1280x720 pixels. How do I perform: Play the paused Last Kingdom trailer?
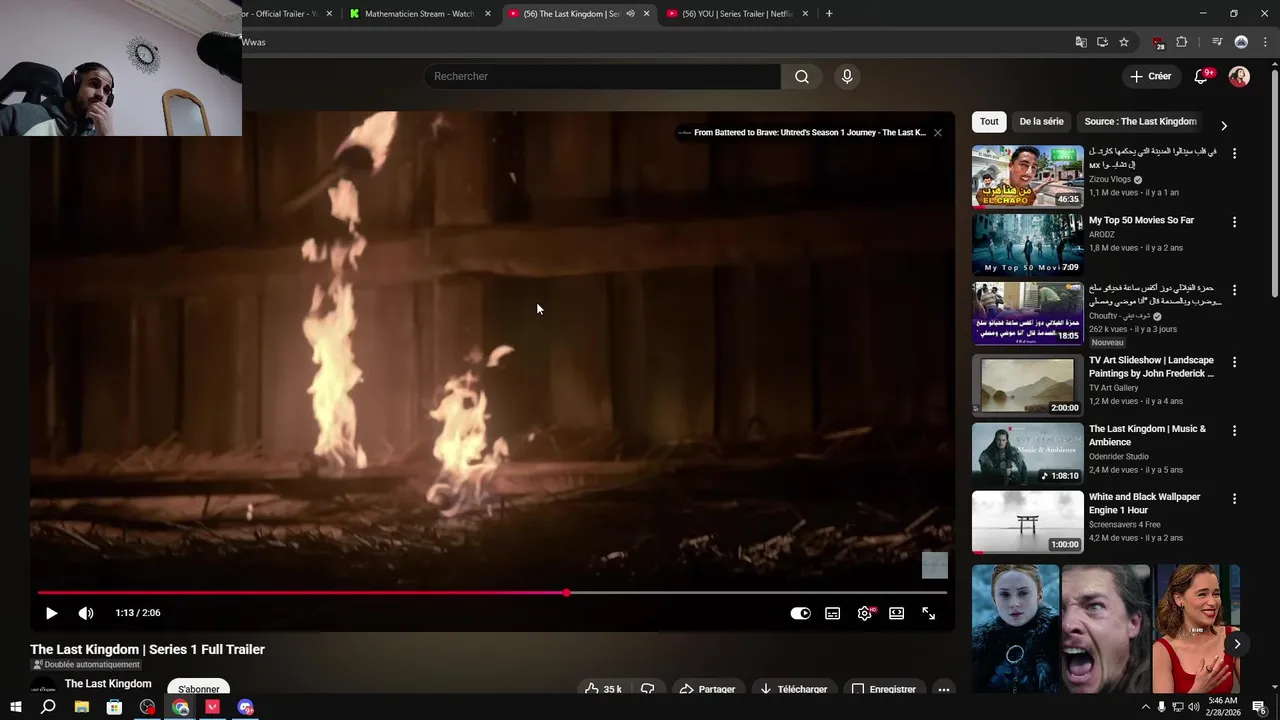click(52, 613)
